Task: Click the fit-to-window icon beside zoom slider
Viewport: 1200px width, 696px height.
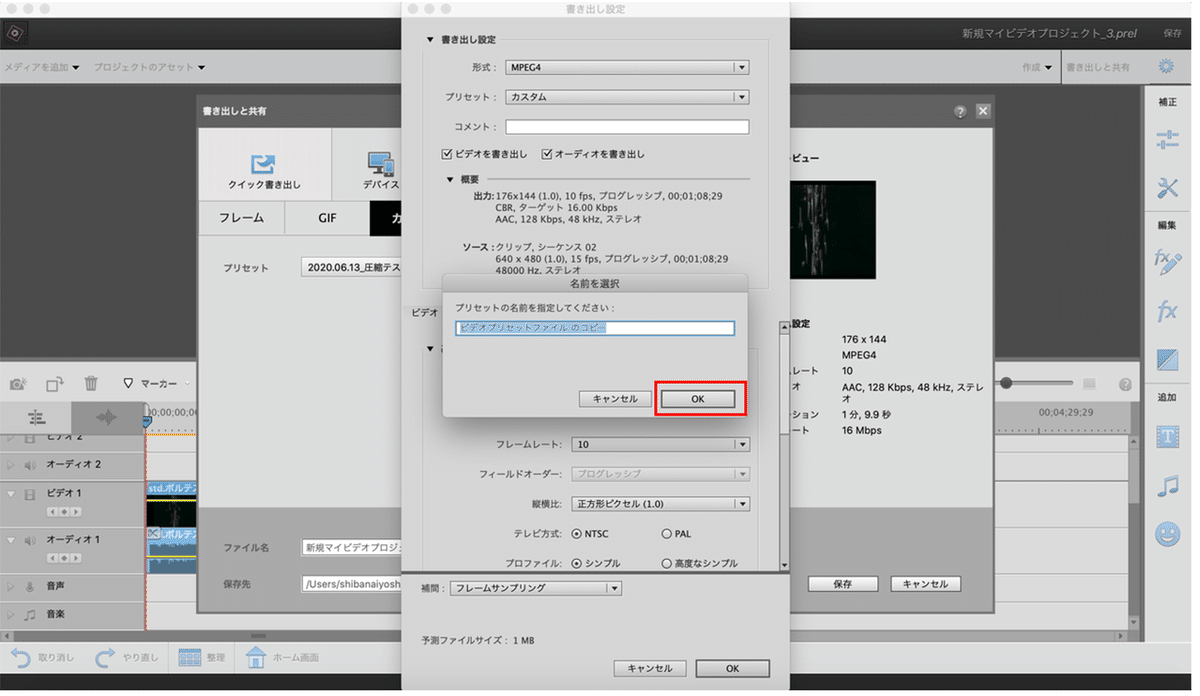Action: 1090,384
